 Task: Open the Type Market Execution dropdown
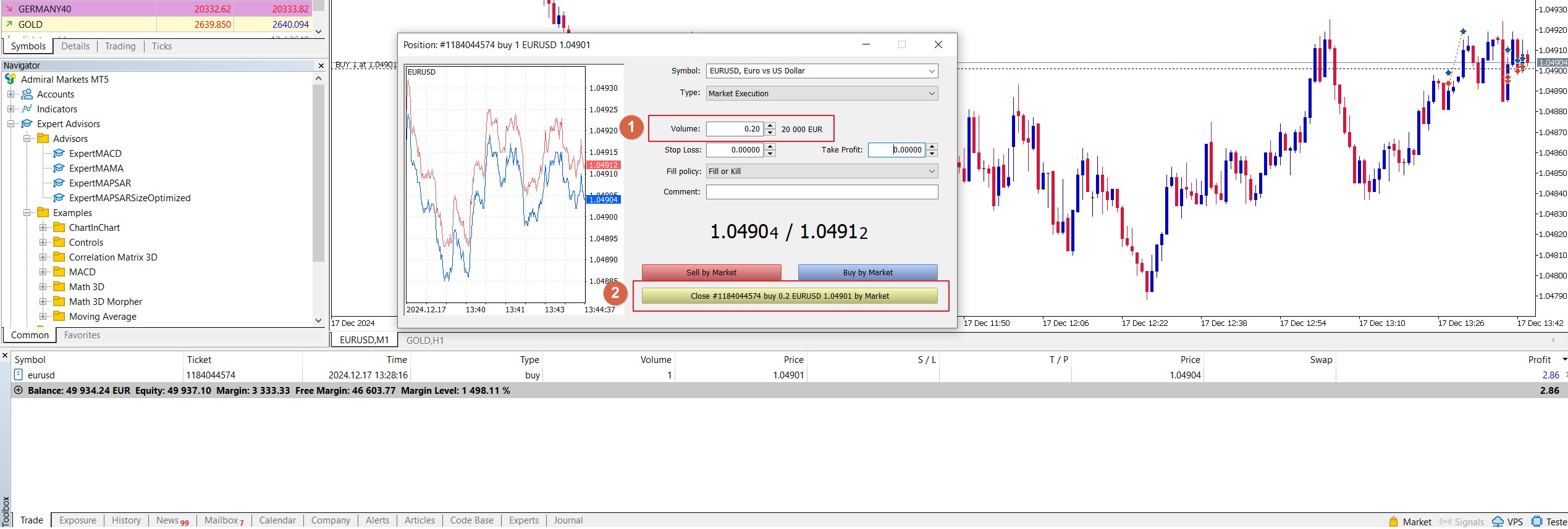tap(931, 93)
